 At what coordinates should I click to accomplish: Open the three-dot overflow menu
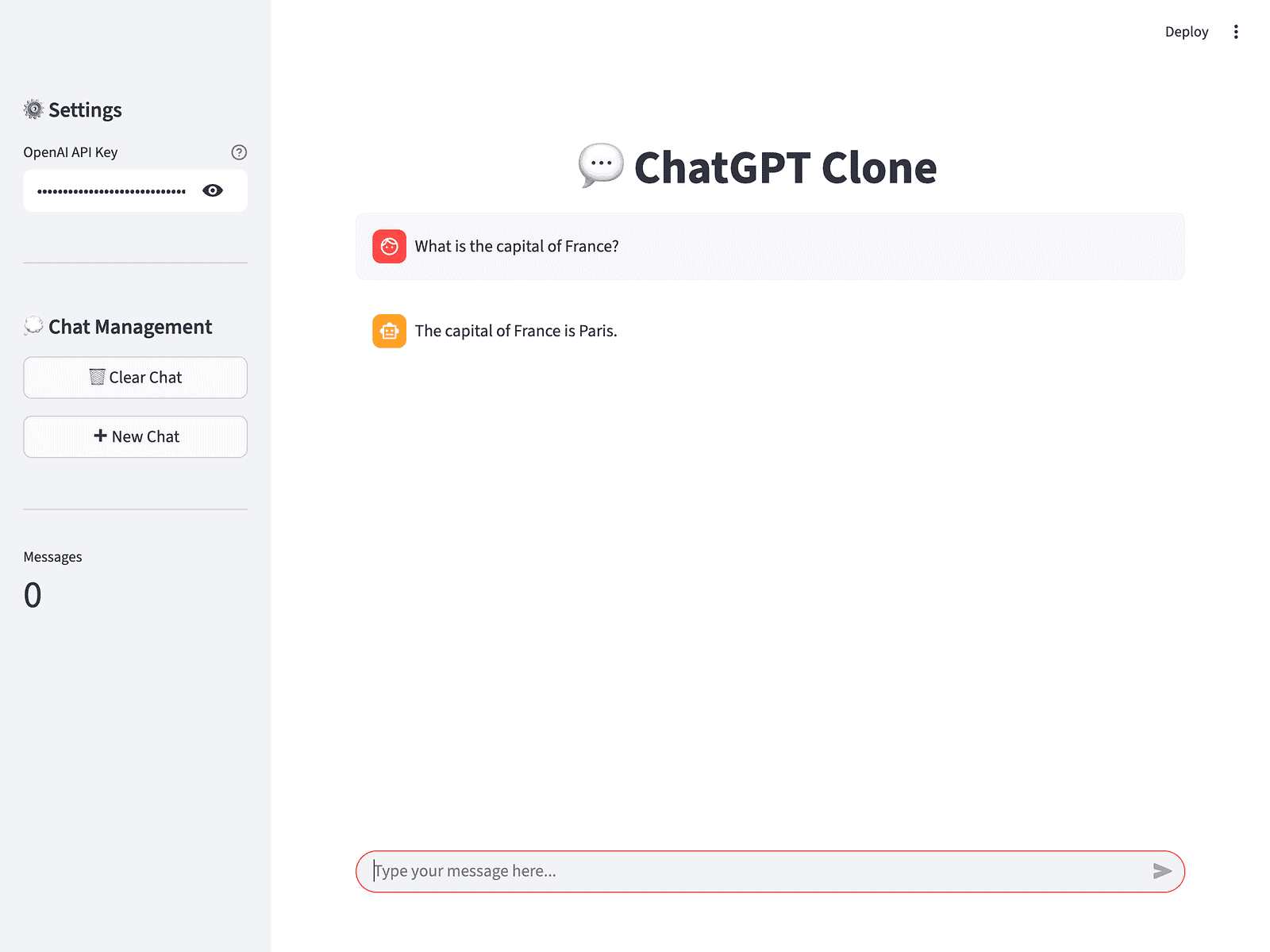click(1236, 31)
